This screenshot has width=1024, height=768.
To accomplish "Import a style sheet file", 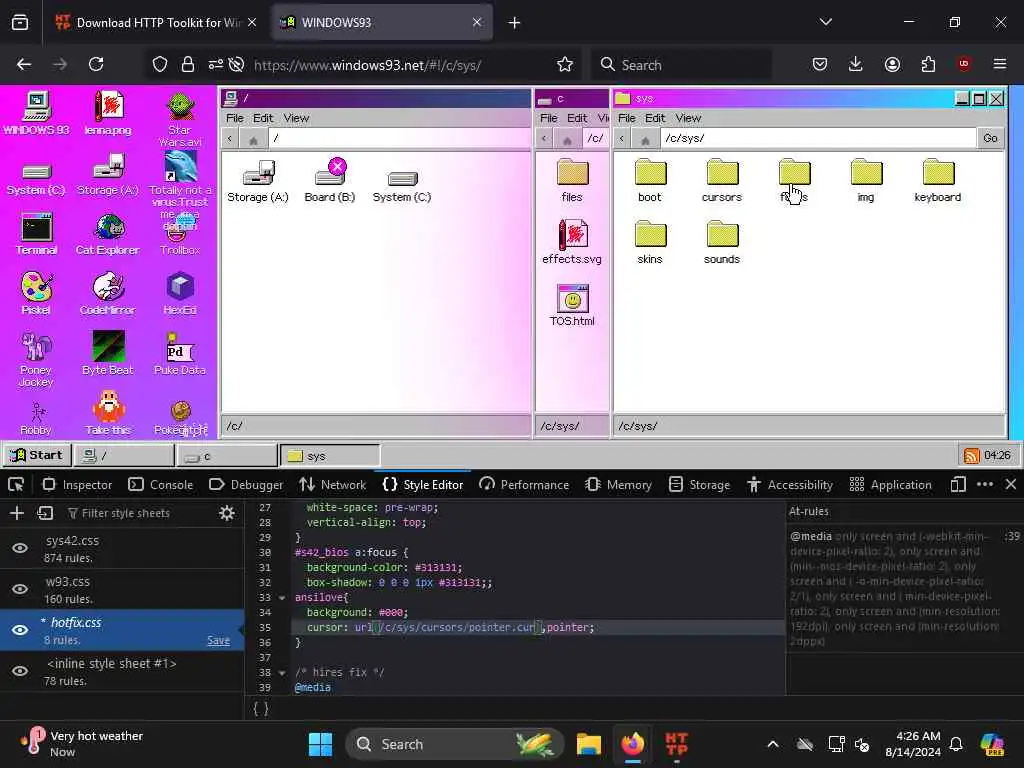I will 45,513.
